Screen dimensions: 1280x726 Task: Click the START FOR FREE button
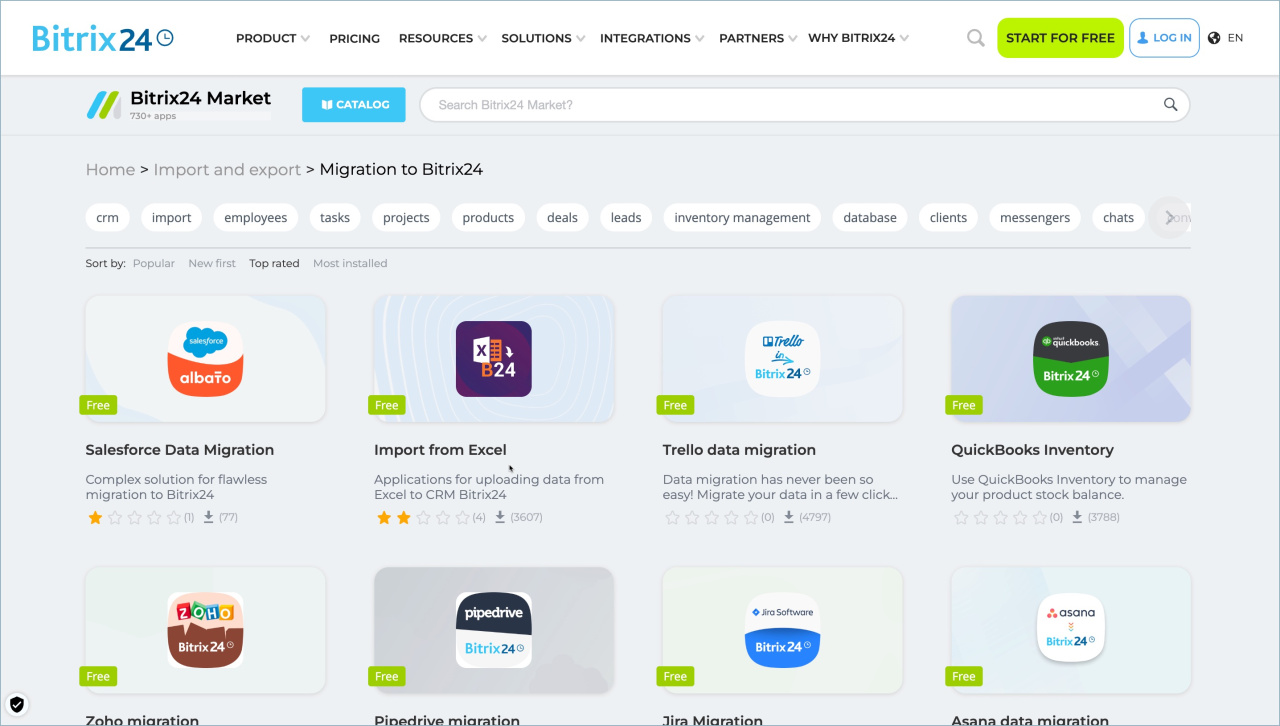click(1060, 38)
